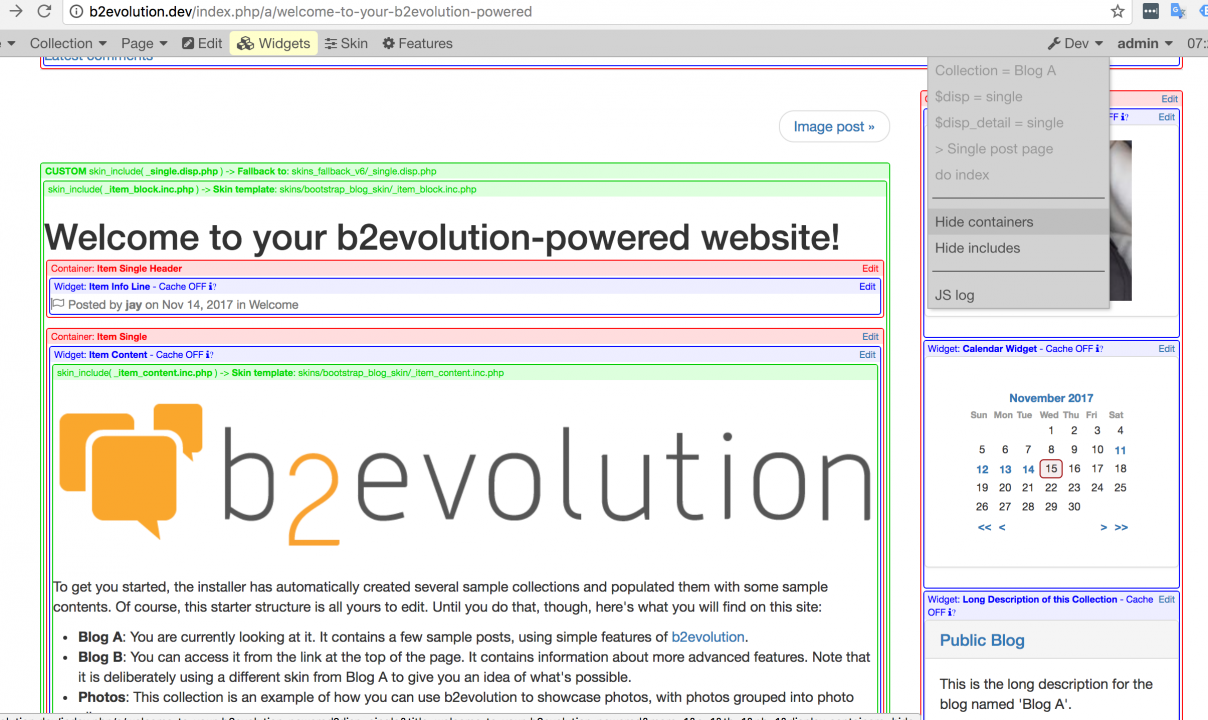The width and height of the screenshot is (1208, 720).
Task: Click the 'November 2017' calendar heading
Action: pyautogui.click(x=1051, y=398)
